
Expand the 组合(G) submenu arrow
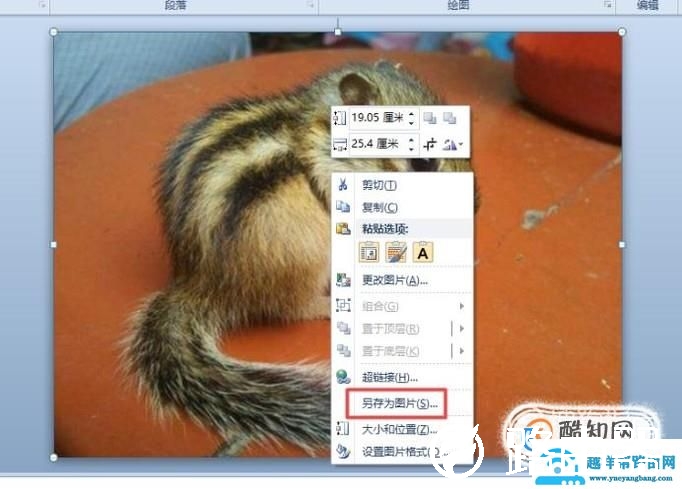[x=462, y=306]
